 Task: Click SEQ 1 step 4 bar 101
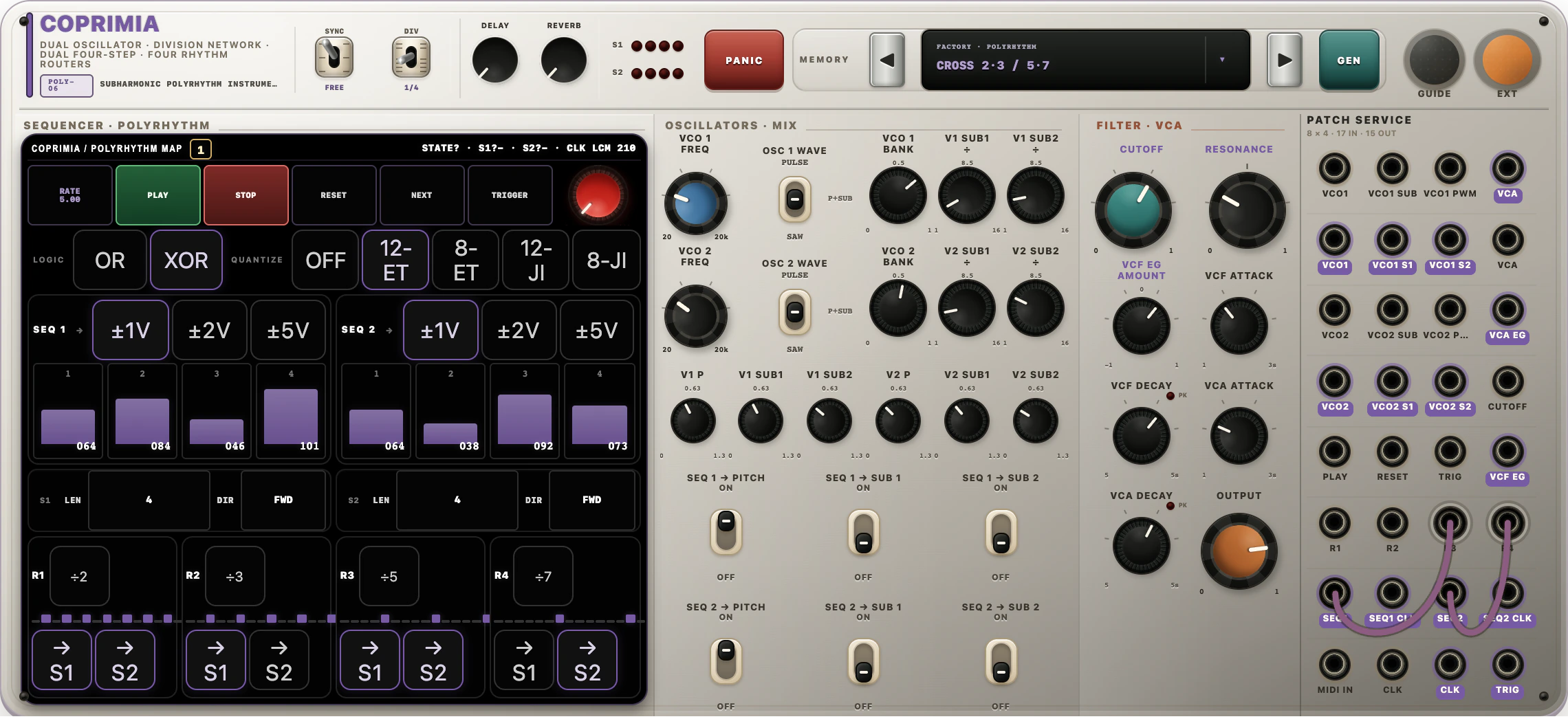click(x=291, y=412)
